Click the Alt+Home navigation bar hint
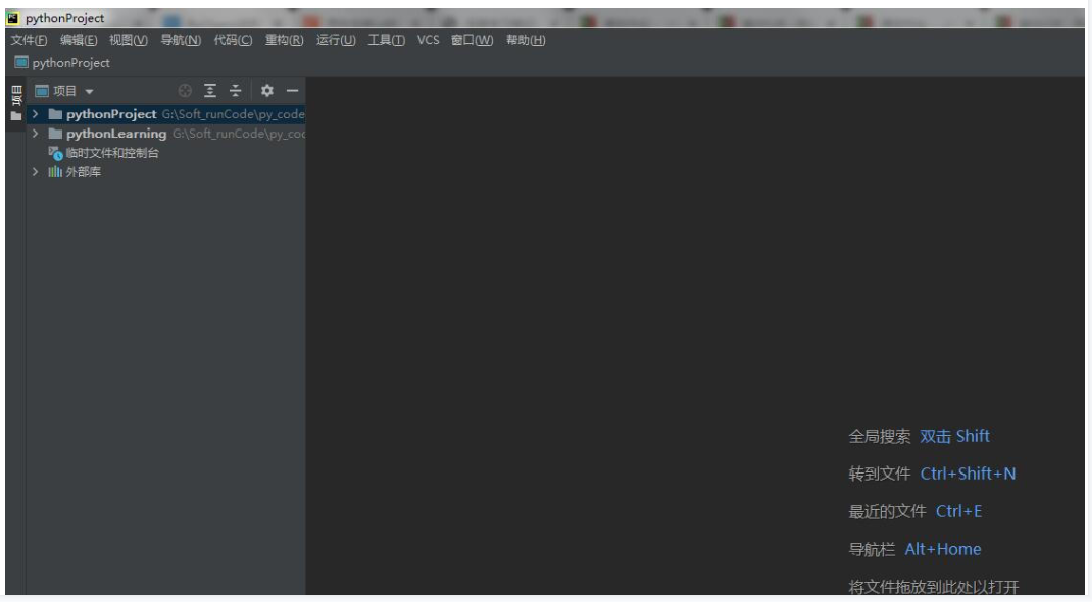 pyautogui.click(x=942, y=549)
